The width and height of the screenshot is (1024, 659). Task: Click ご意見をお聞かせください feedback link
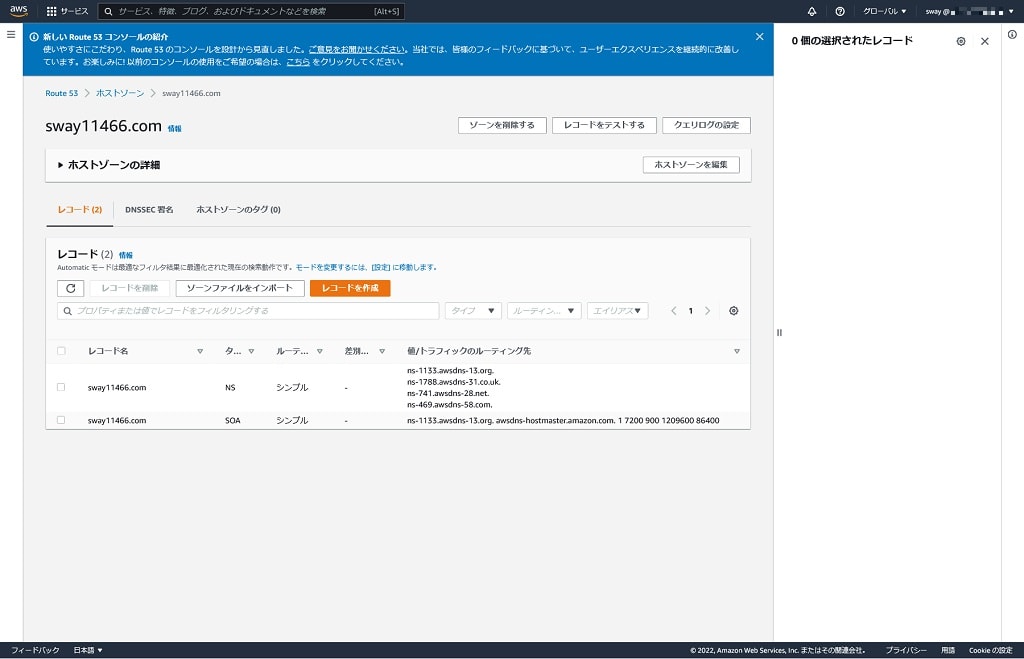click(x=357, y=50)
